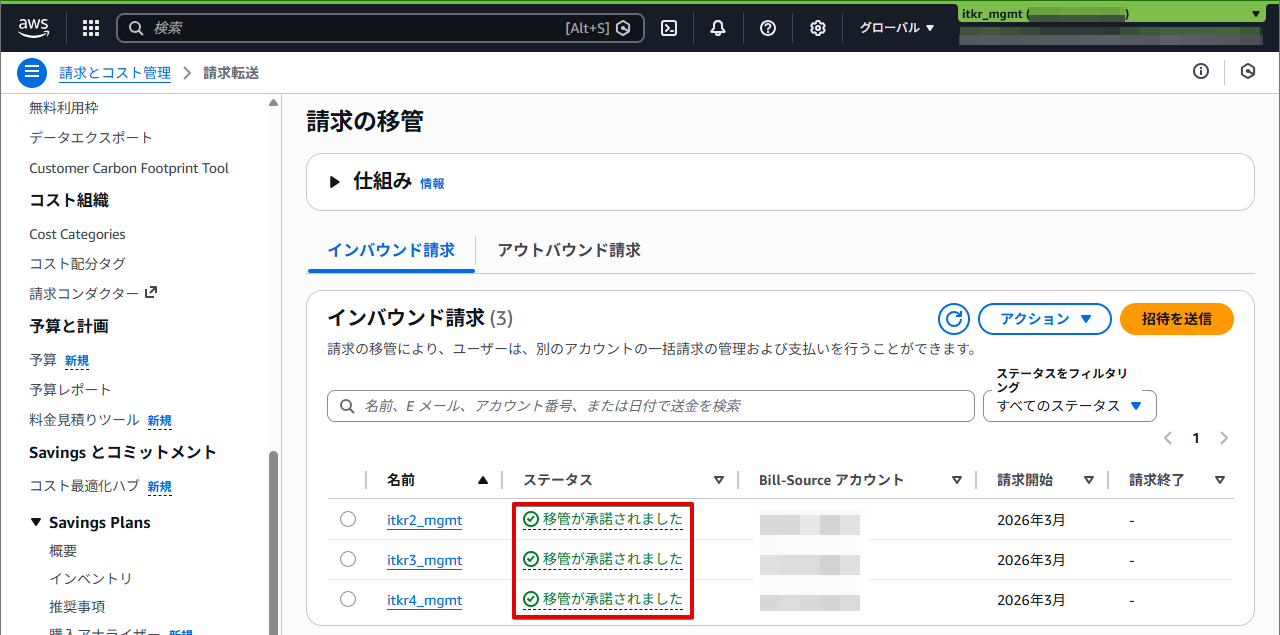
Task: Sort by Bill-Source アカウント column
Action: [x=957, y=480]
